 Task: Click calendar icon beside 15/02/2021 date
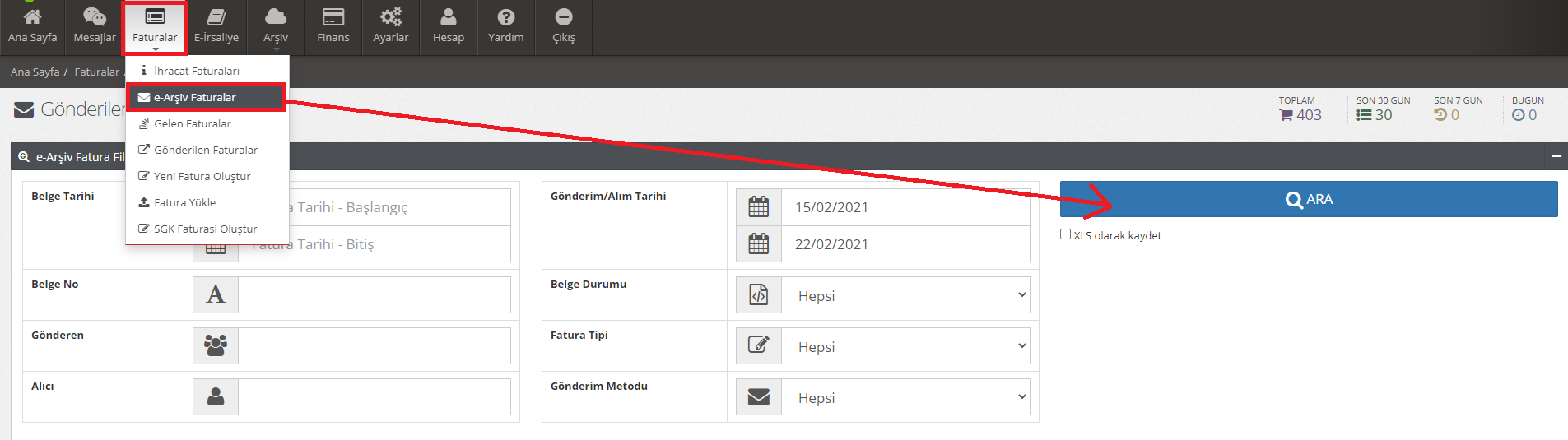(x=758, y=207)
